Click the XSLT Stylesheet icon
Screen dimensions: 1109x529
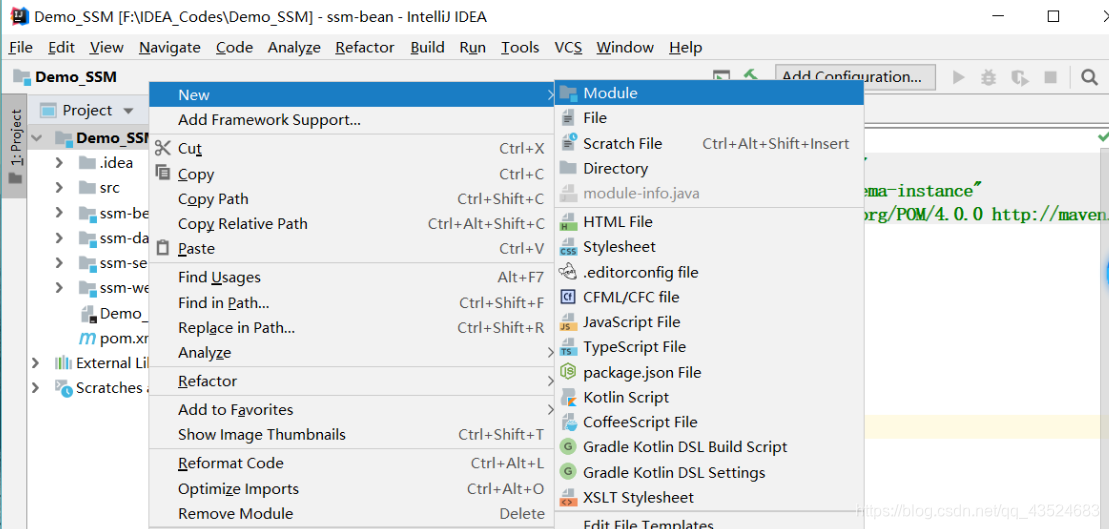568,497
